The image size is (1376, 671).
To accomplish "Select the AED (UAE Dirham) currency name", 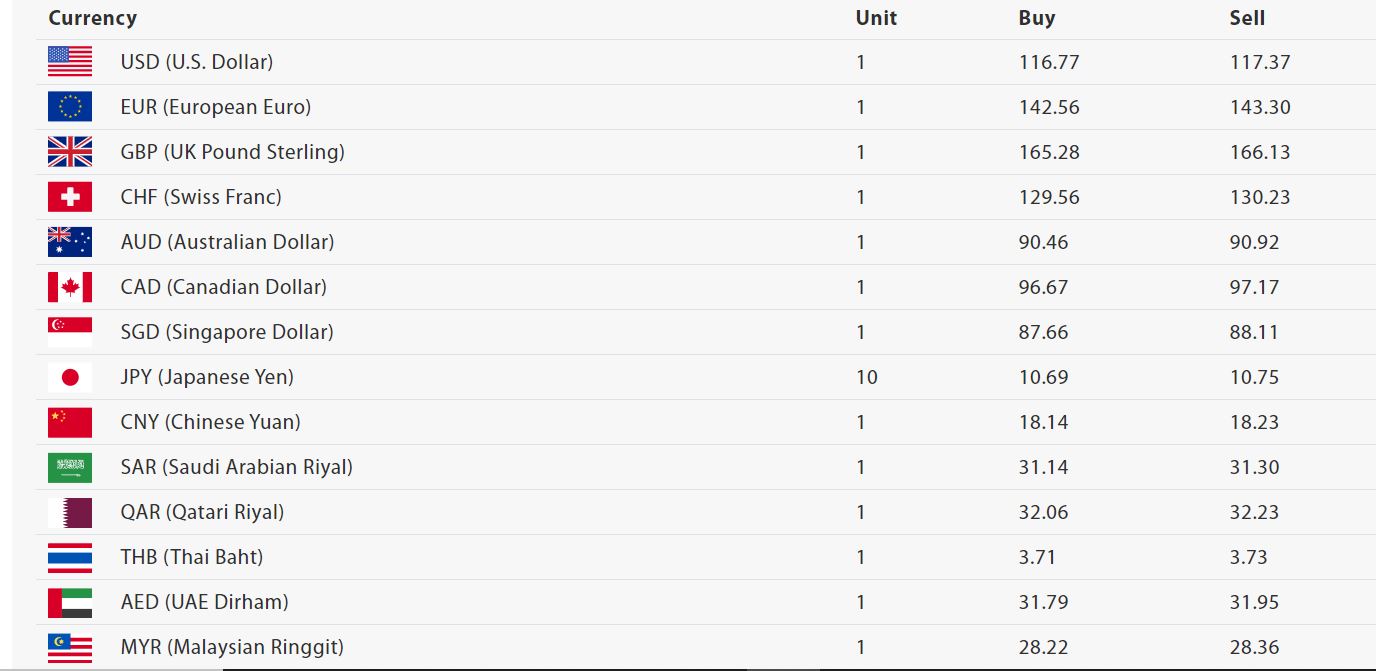I will point(204,602).
